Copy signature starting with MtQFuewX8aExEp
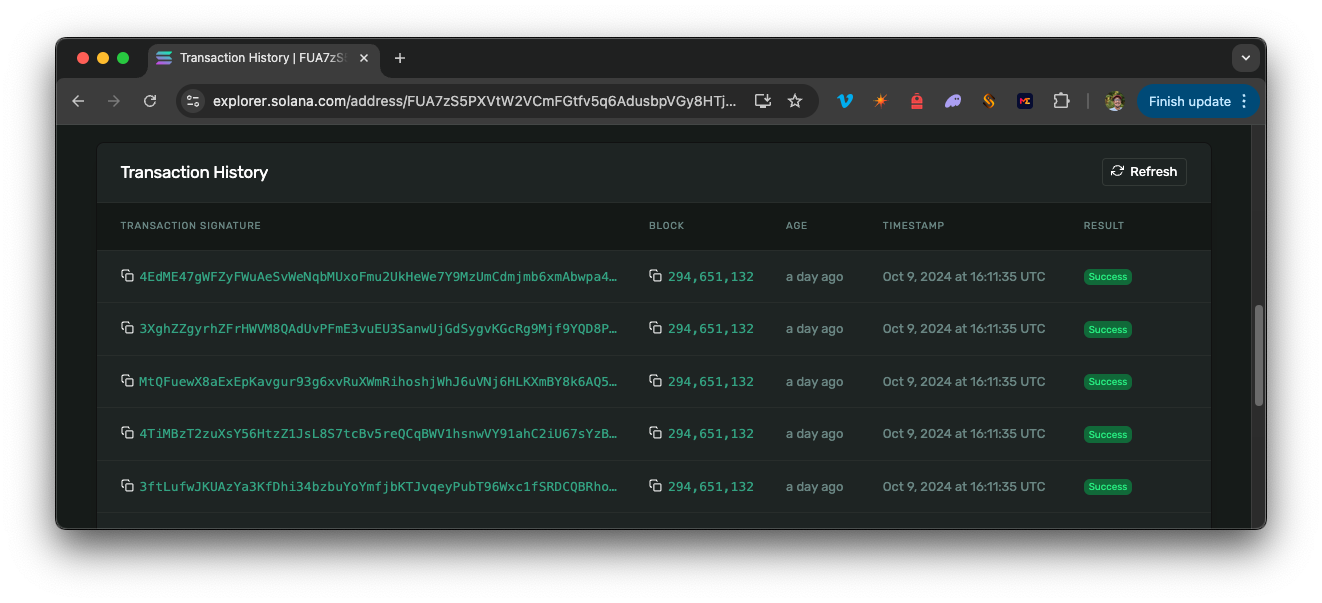 tap(127, 381)
